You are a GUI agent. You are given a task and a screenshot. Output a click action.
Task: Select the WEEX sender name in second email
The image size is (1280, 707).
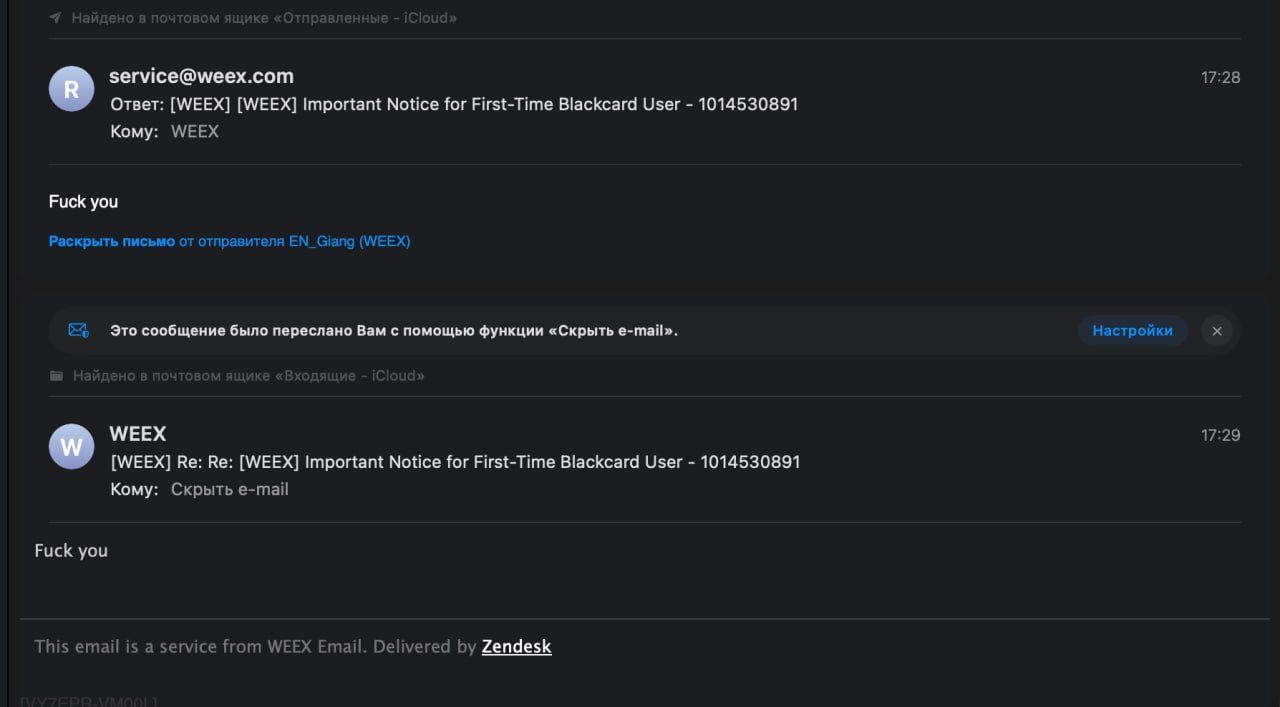138,434
